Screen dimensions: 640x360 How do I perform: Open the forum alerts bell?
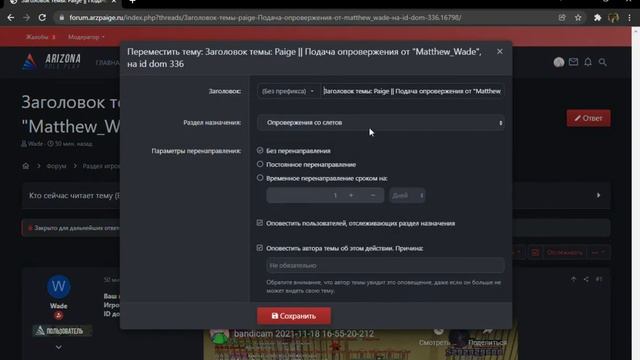pos(588,62)
